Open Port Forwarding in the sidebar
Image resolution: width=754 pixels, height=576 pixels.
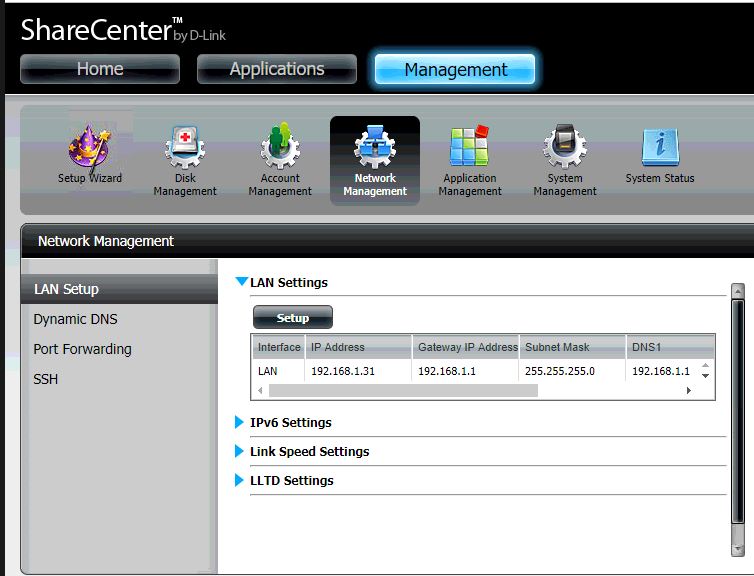[82, 349]
